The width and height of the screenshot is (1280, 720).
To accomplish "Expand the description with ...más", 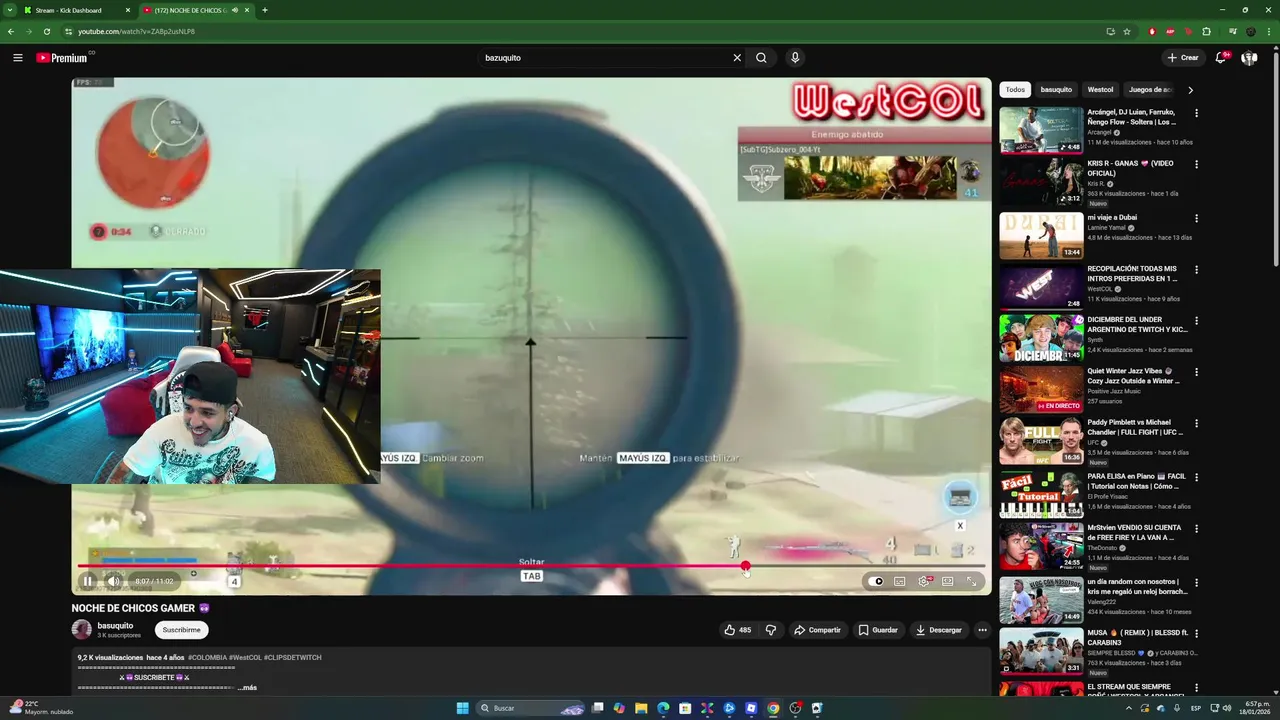I will (247, 688).
